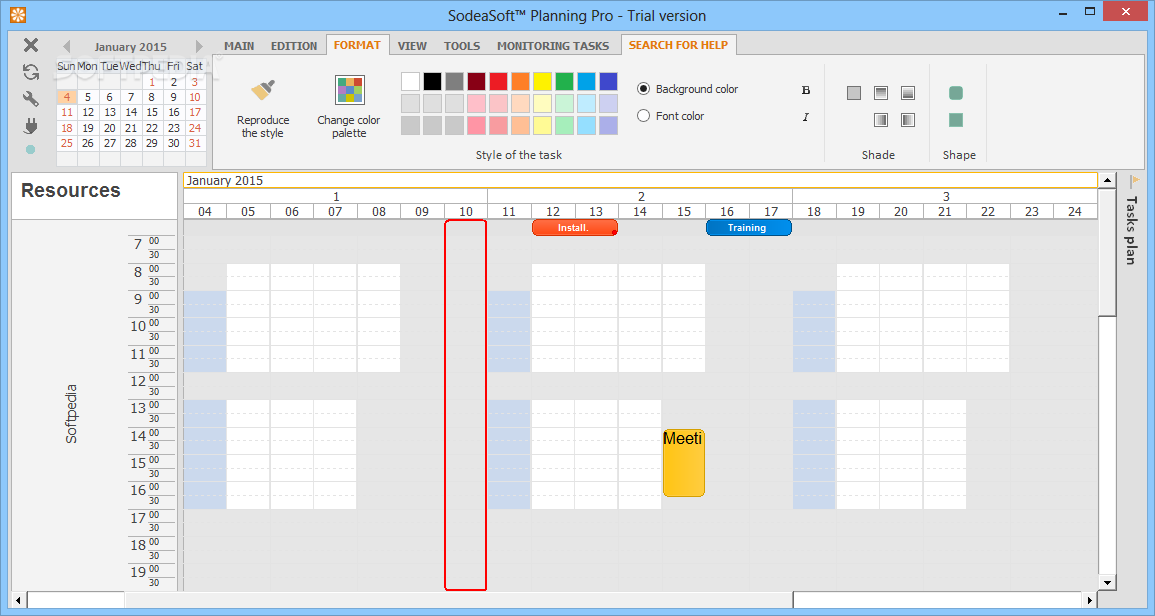Pick the green swatch in top row

coord(564,81)
